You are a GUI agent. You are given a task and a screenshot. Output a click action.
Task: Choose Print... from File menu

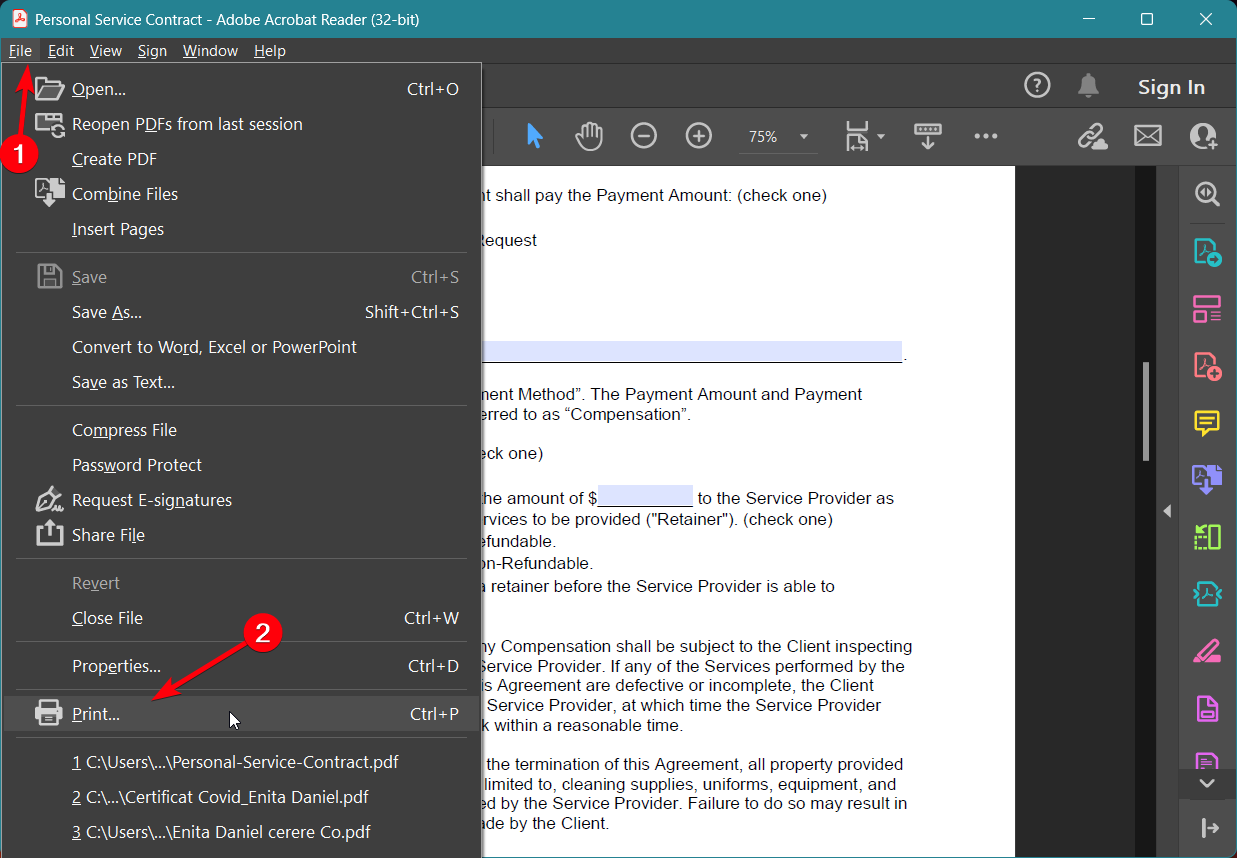[242, 714]
